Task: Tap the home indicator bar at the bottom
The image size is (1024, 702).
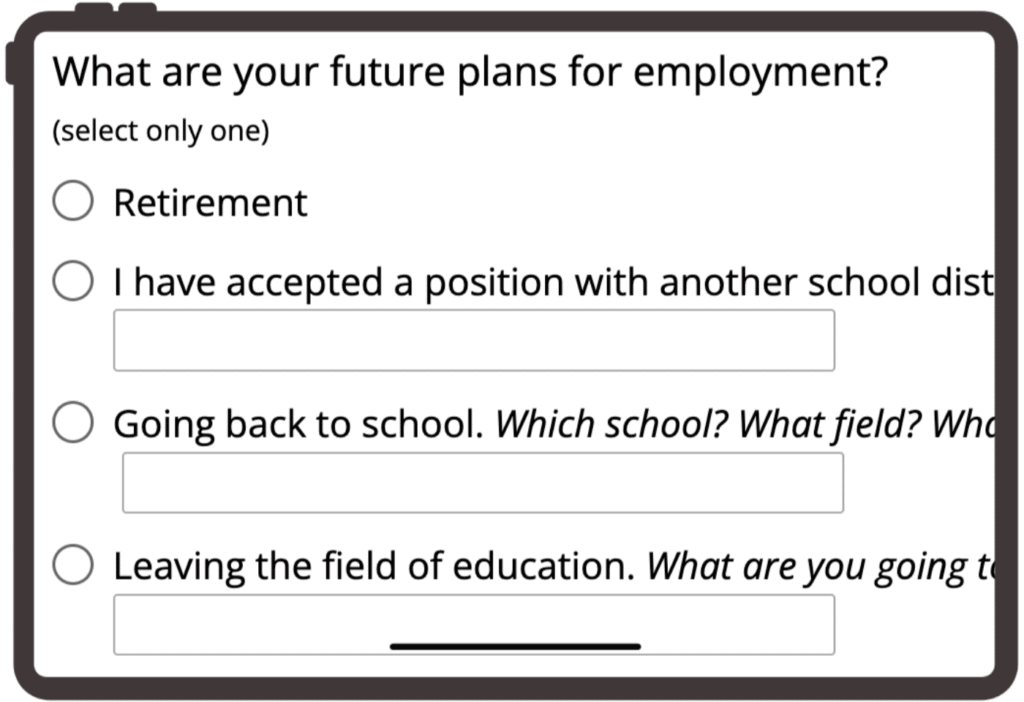Action: pos(515,647)
